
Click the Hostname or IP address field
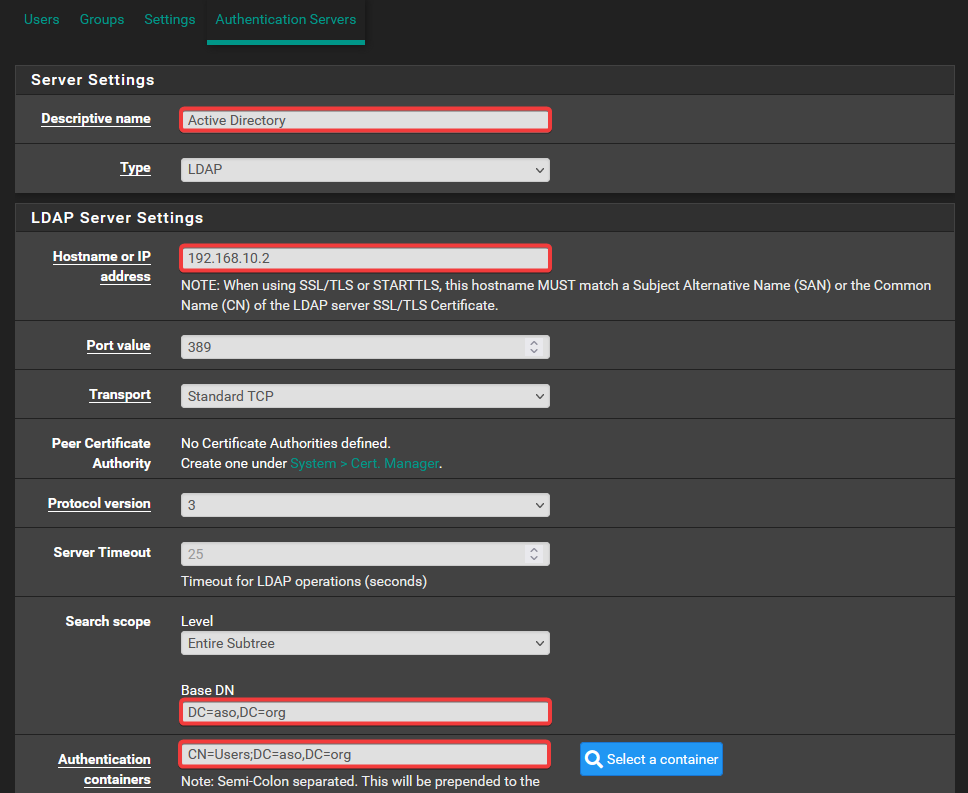point(365,258)
